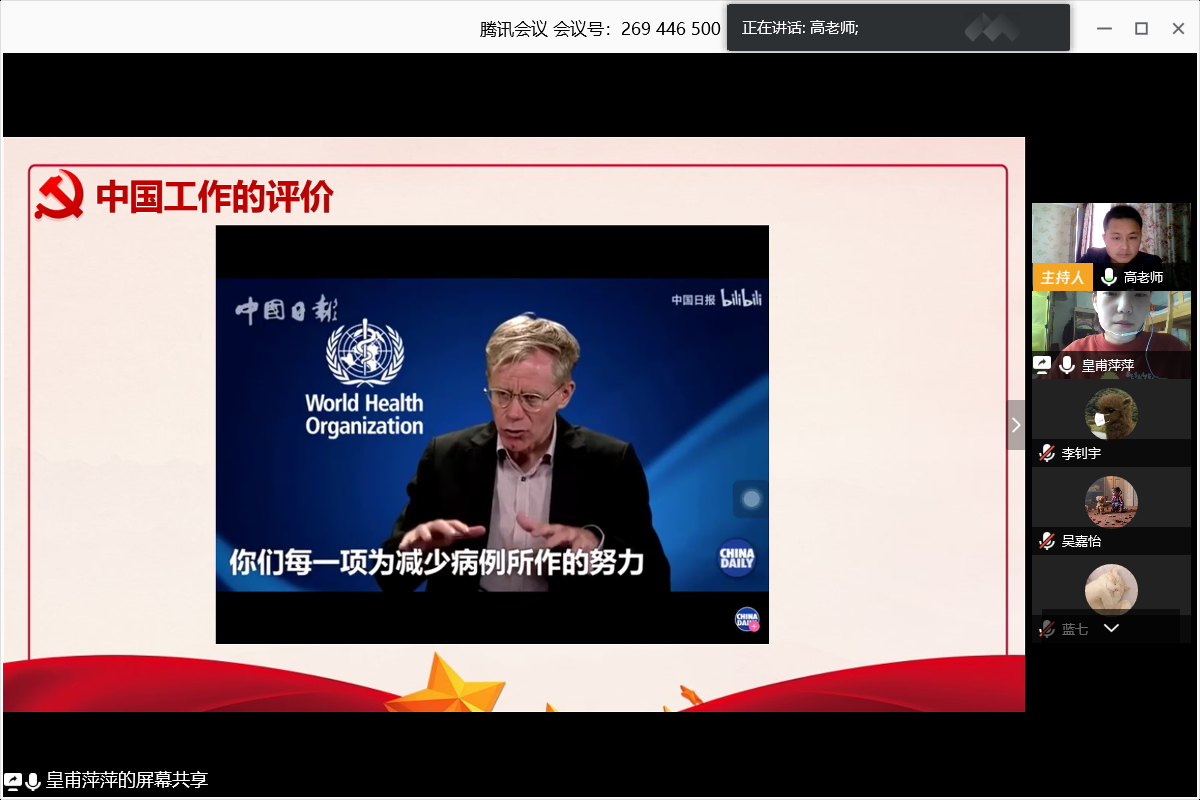Click the 主持人 host badge
1200x800 pixels.
click(1062, 277)
